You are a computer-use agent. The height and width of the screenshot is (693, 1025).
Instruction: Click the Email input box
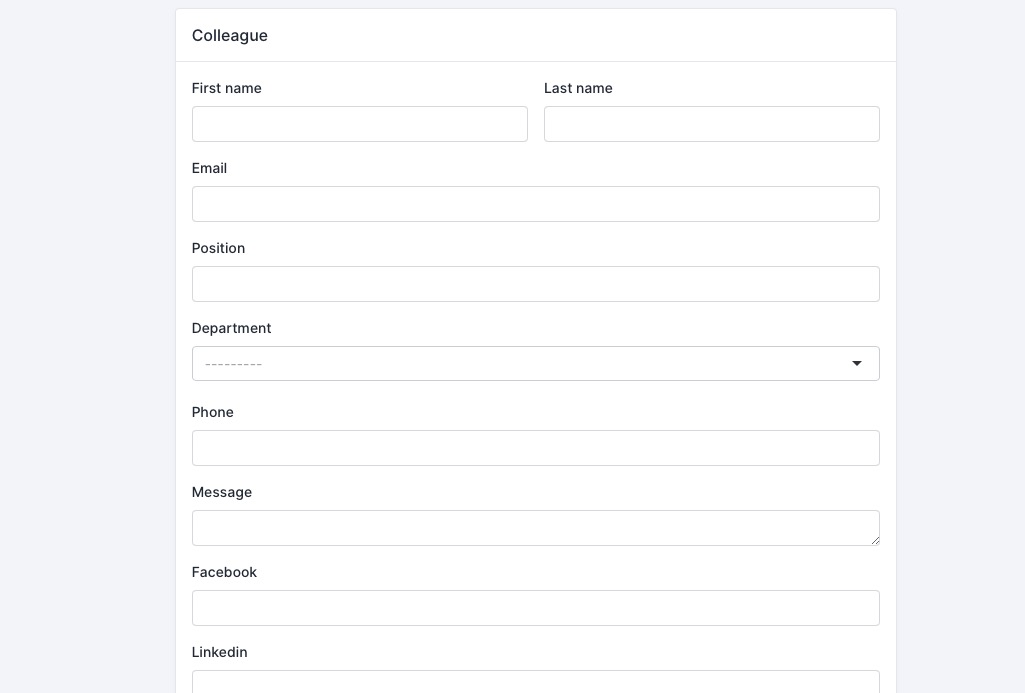[536, 204]
